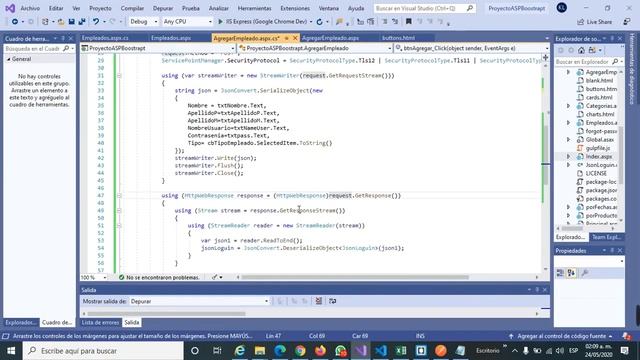Click the open file folder icon
640x360 pixels.
coord(61,21)
